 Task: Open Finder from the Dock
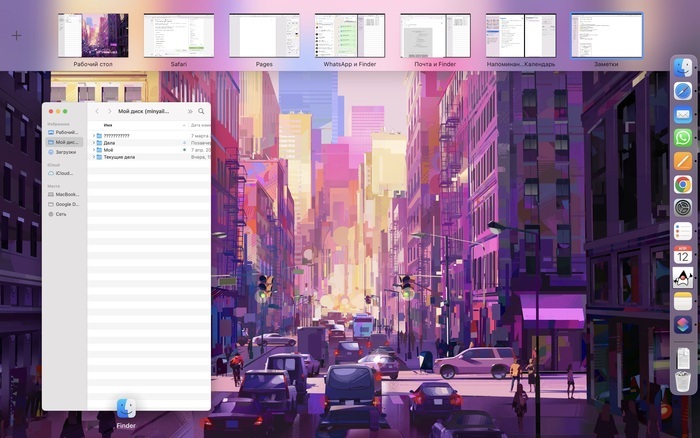tap(683, 68)
